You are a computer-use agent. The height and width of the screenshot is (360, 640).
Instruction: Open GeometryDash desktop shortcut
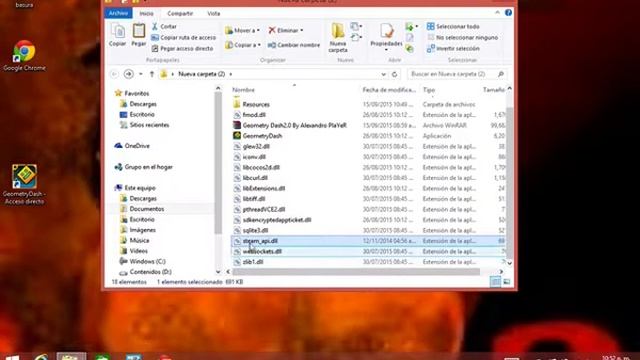pos(24,184)
